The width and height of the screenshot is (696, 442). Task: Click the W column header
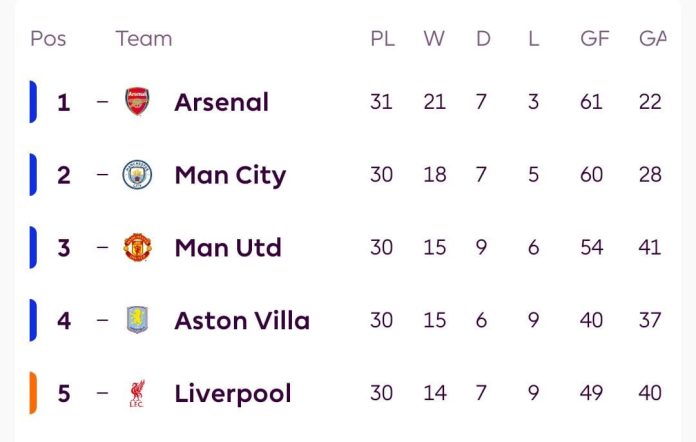(x=434, y=39)
